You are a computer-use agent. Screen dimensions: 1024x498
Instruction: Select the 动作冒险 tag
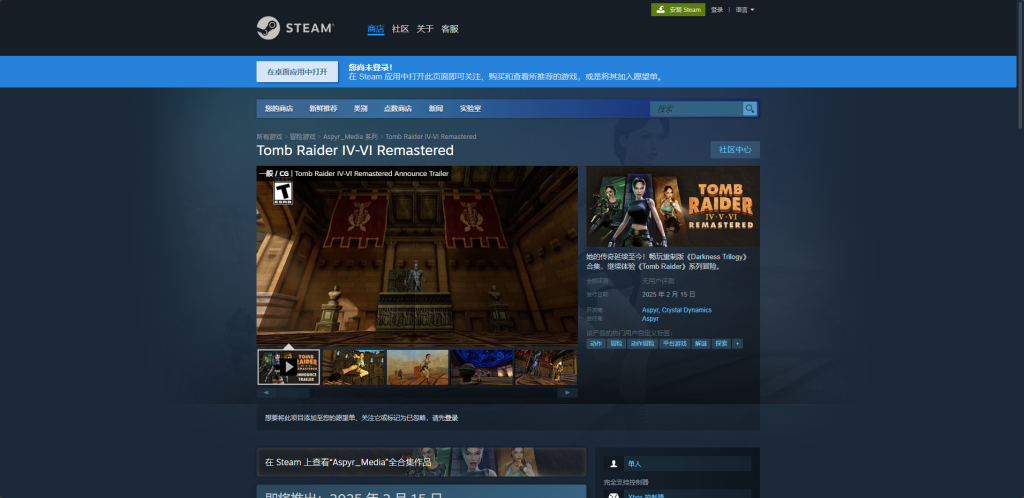click(x=642, y=344)
